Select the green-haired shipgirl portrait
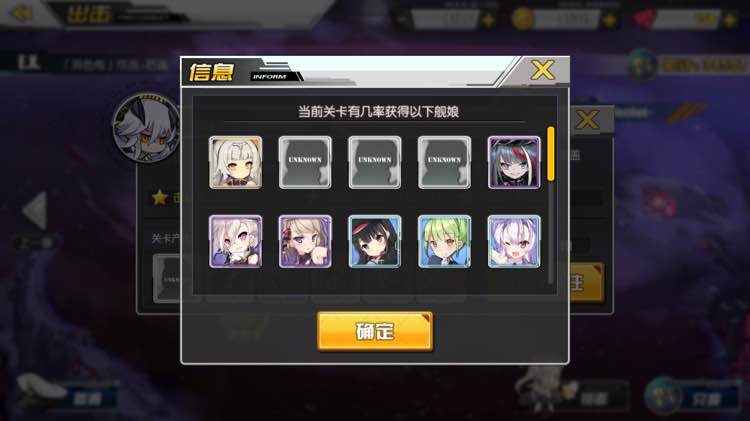 click(444, 241)
